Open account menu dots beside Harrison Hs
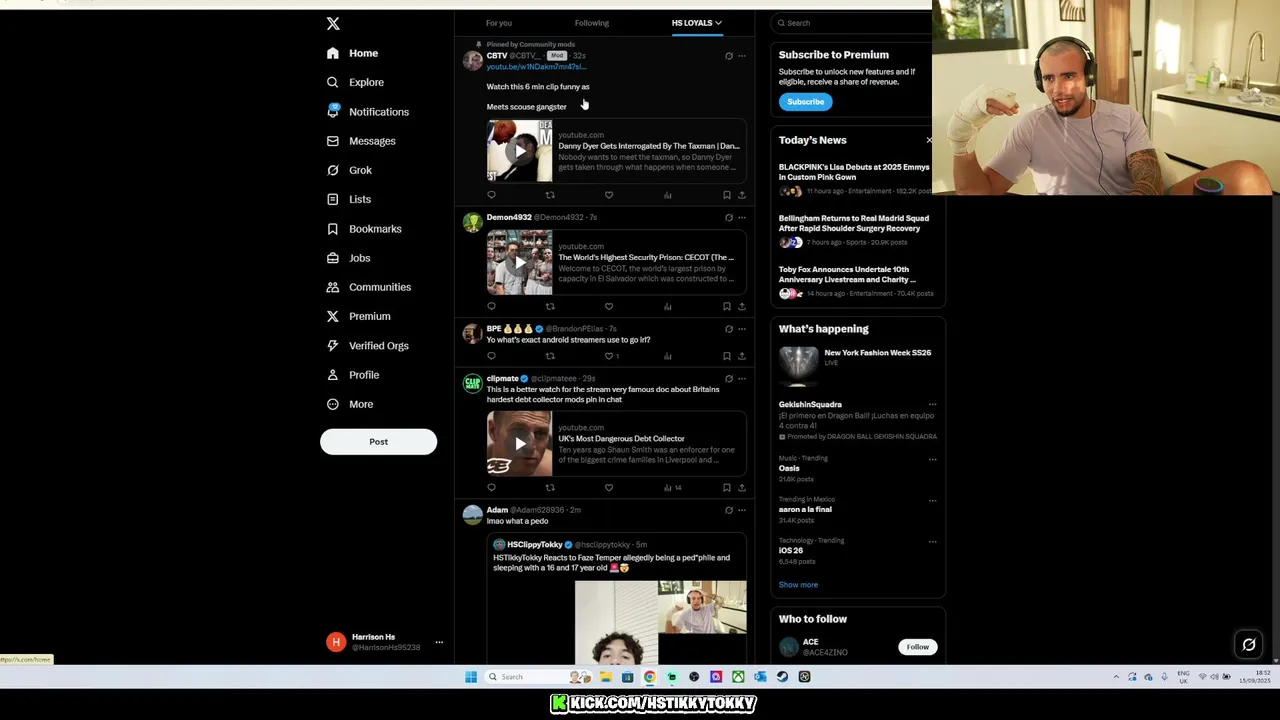Image resolution: width=1280 pixels, height=720 pixels. click(x=438, y=642)
